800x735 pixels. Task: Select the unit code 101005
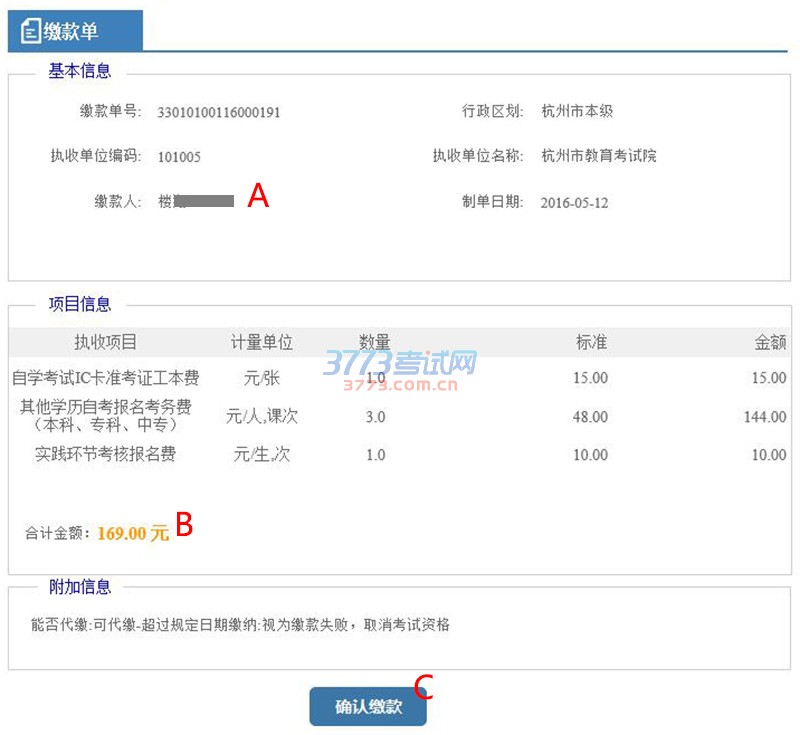(x=179, y=157)
